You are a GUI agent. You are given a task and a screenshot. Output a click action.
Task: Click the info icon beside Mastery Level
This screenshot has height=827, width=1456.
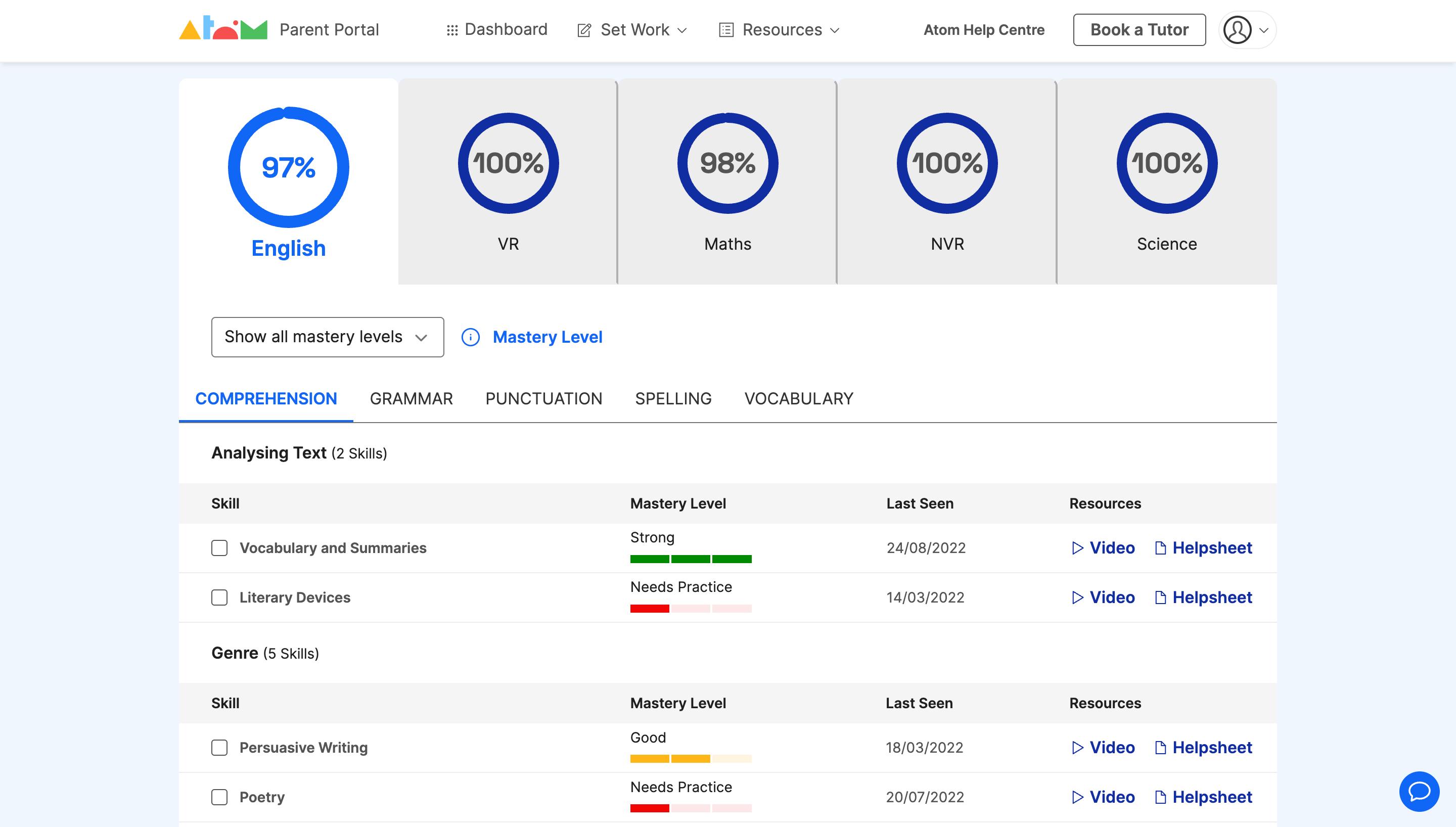pyautogui.click(x=471, y=337)
